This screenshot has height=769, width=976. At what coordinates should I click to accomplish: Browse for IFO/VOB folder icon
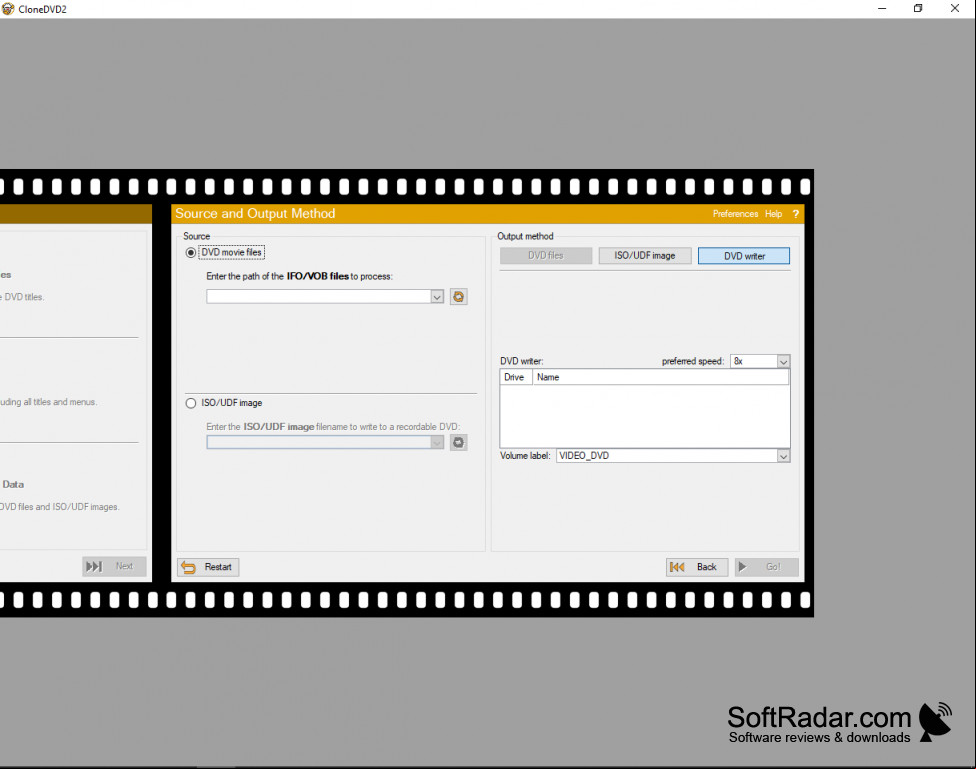[x=459, y=297]
